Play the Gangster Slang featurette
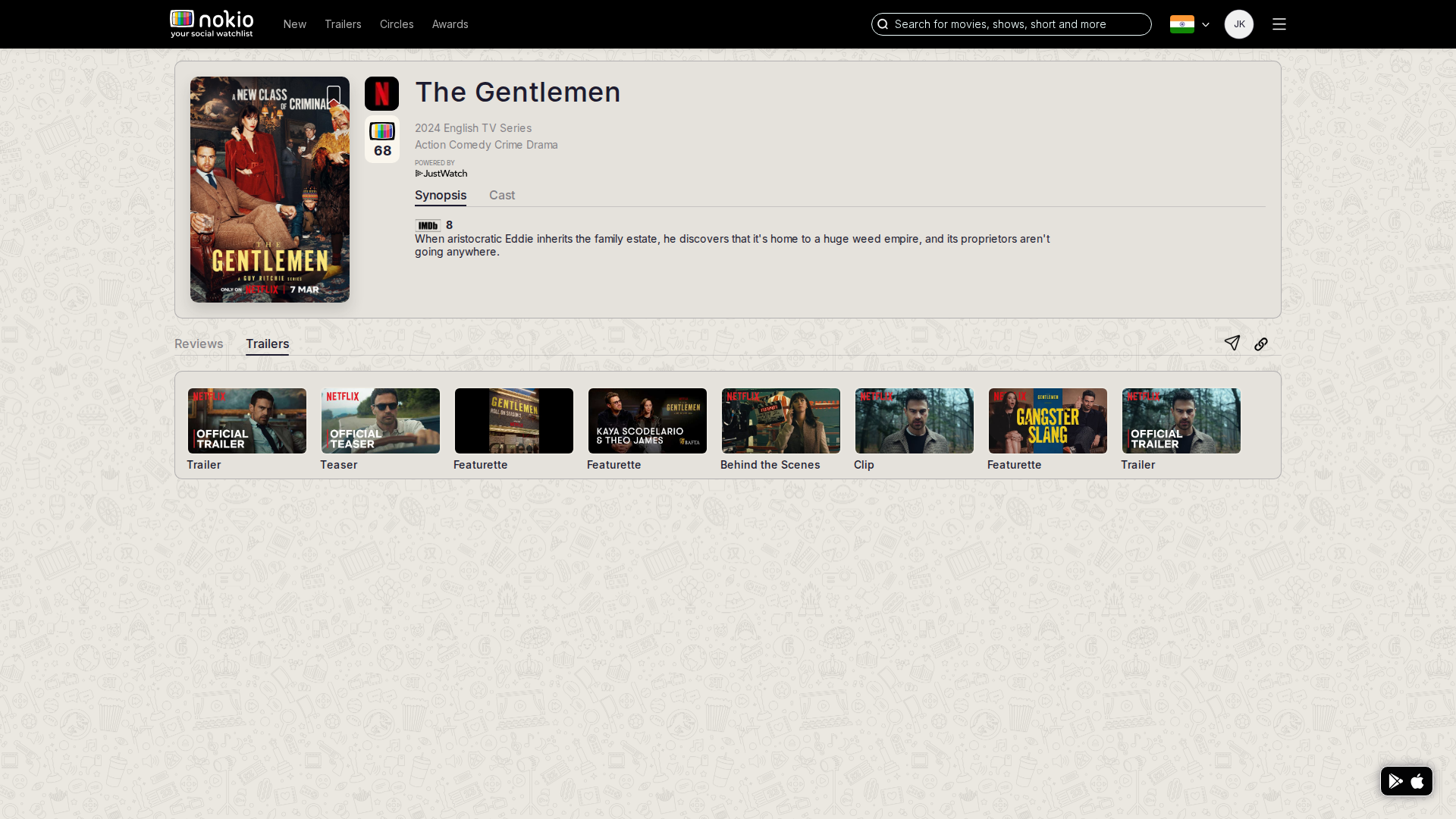 pyautogui.click(x=1048, y=421)
